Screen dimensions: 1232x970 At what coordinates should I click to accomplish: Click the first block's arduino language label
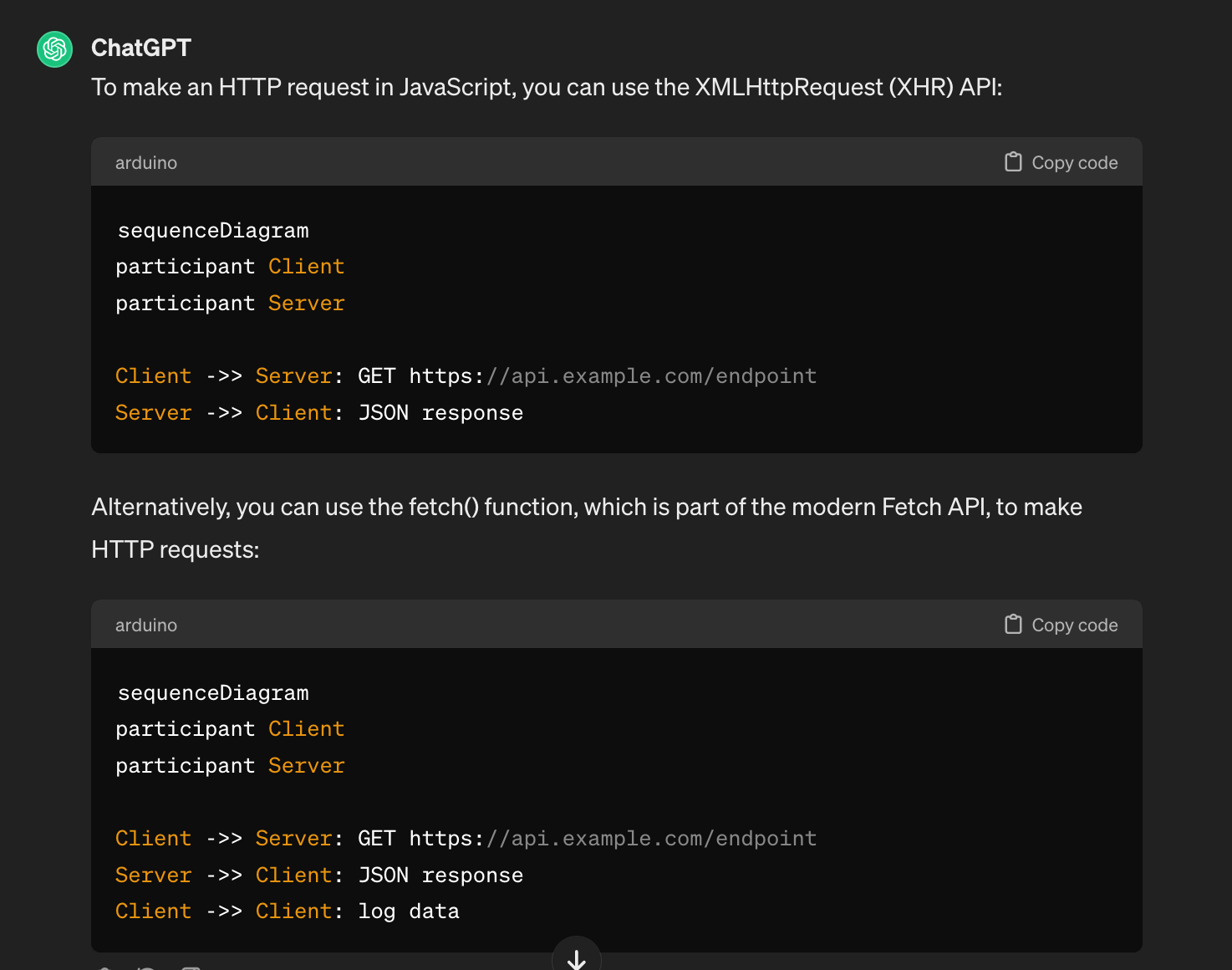pos(146,162)
